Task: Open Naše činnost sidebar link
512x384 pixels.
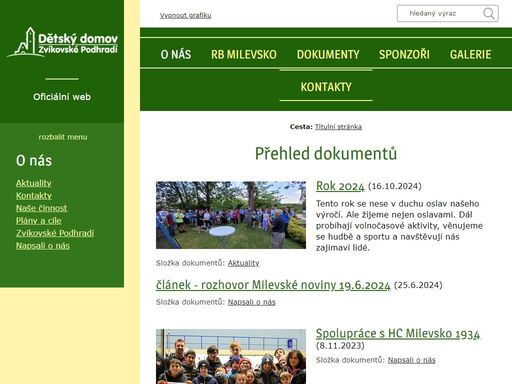Action: coord(41,208)
